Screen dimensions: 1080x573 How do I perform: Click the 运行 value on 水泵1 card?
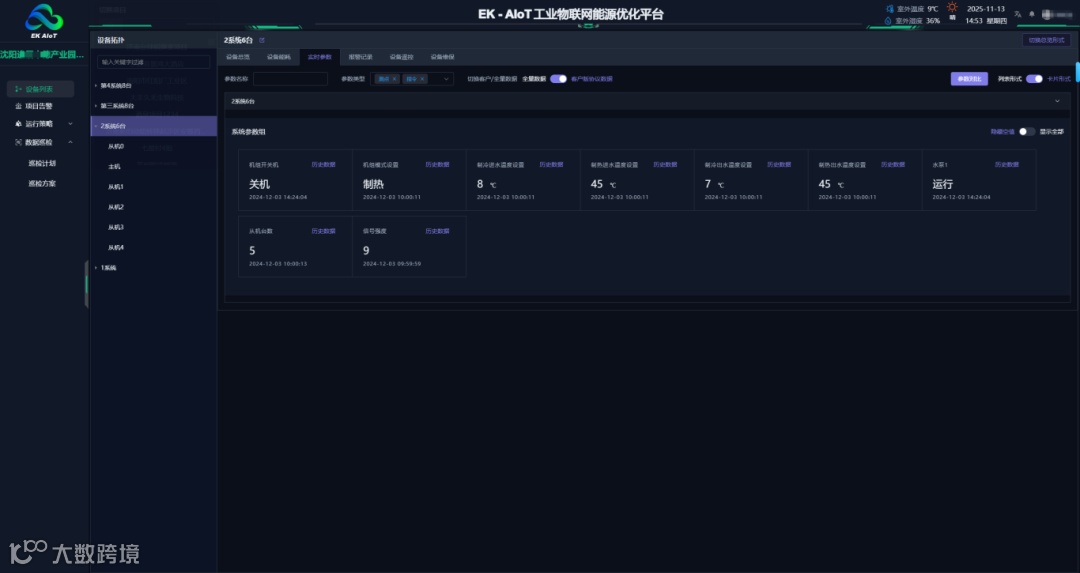(943, 185)
